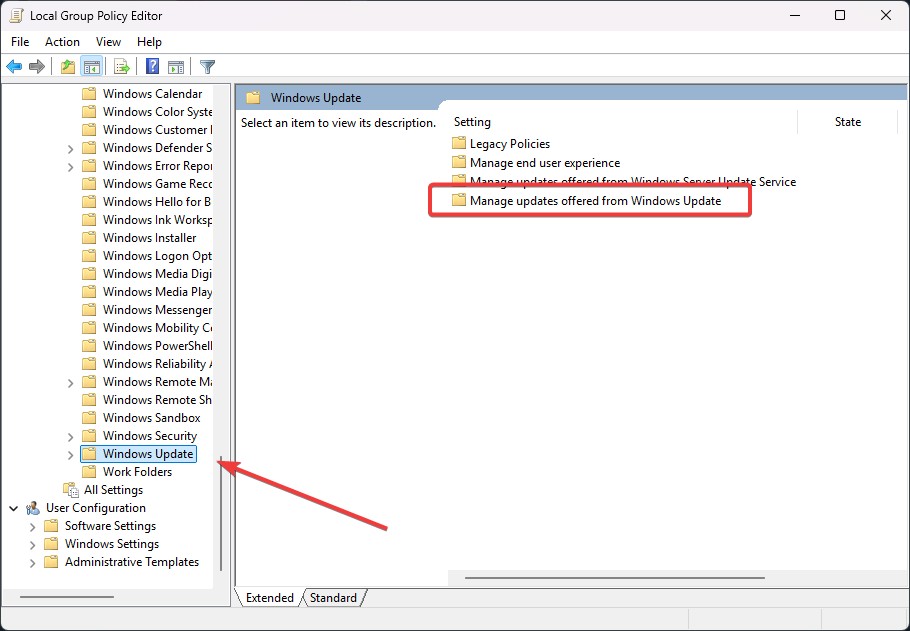The height and width of the screenshot is (631, 910).
Task: Expand Windows Settings under User Configuration
Action: coord(32,545)
